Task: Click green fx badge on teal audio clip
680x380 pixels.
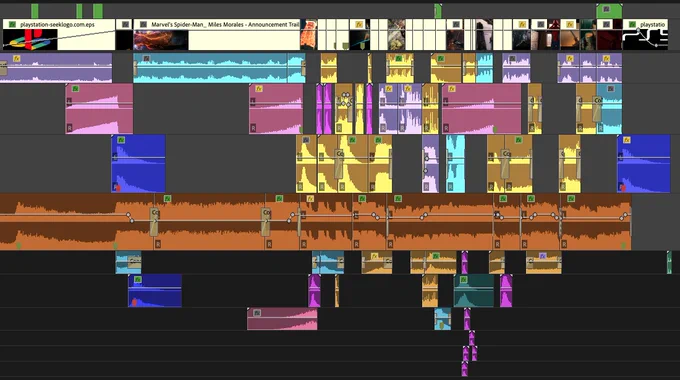Action: tap(464, 280)
